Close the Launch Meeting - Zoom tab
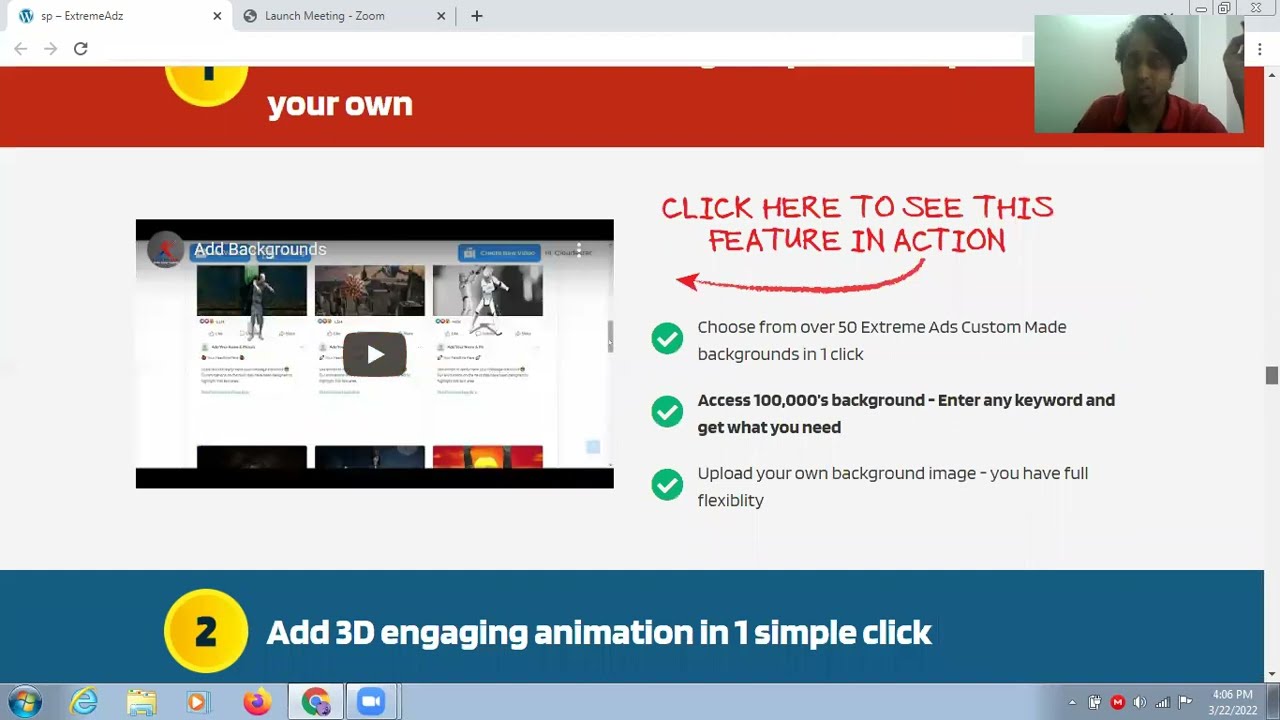This screenshot has height=720, width=1280. [441, 16]
